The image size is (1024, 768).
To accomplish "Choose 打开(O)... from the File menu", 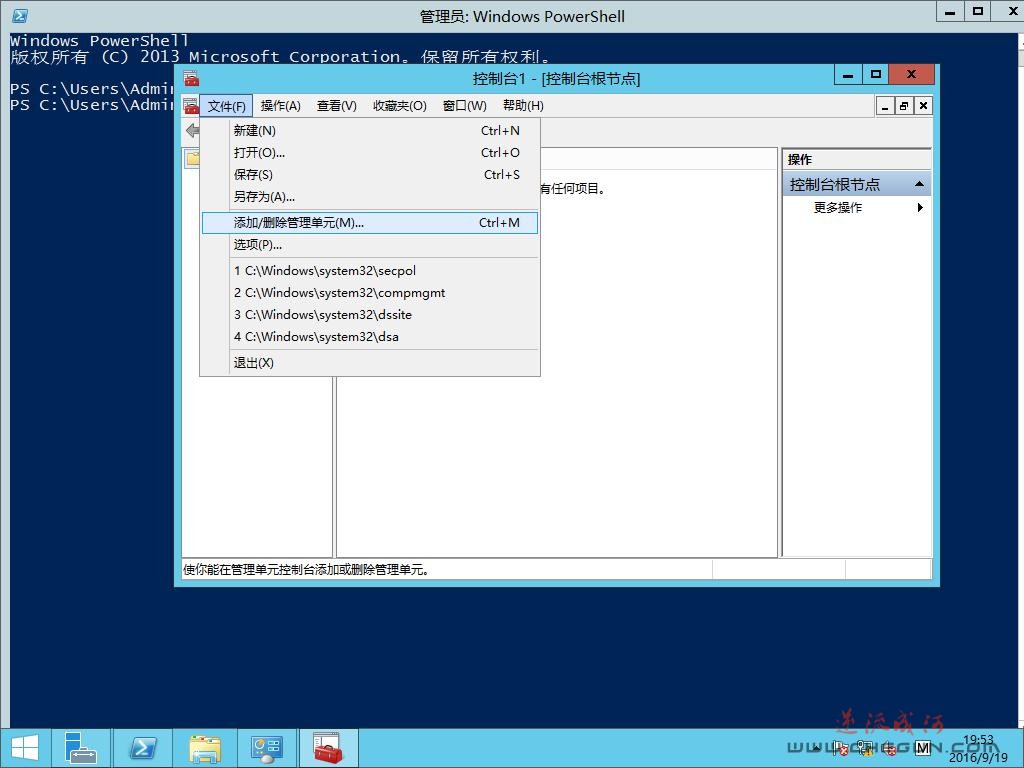I will click(370, 153).
